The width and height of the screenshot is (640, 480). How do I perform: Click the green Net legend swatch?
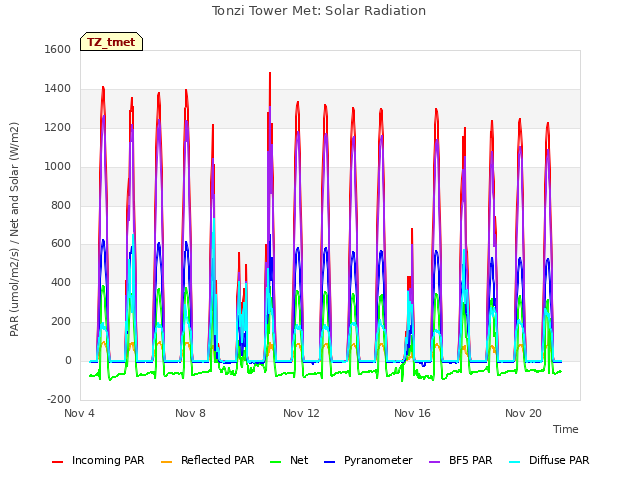click(276, 462)
